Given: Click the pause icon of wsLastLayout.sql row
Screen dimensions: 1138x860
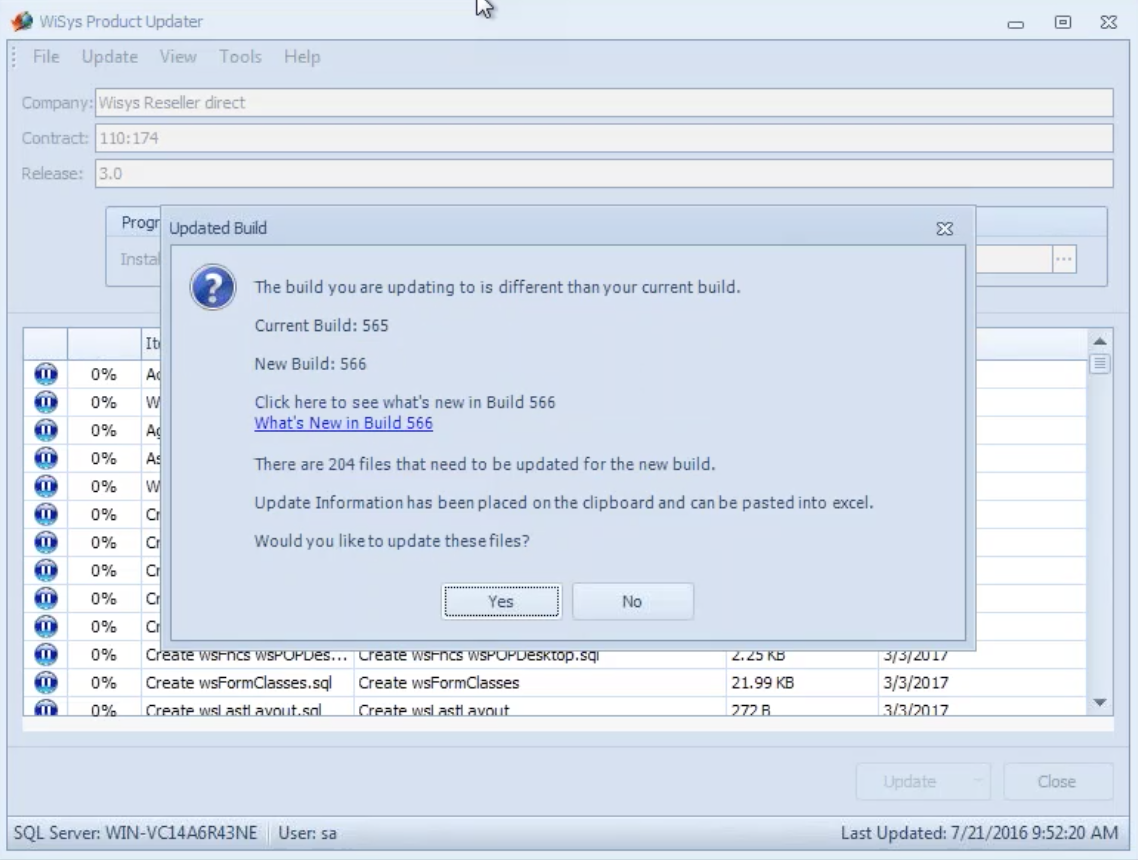Looking at the screenshot, I should pyautogui.click(x=46, y=708).
